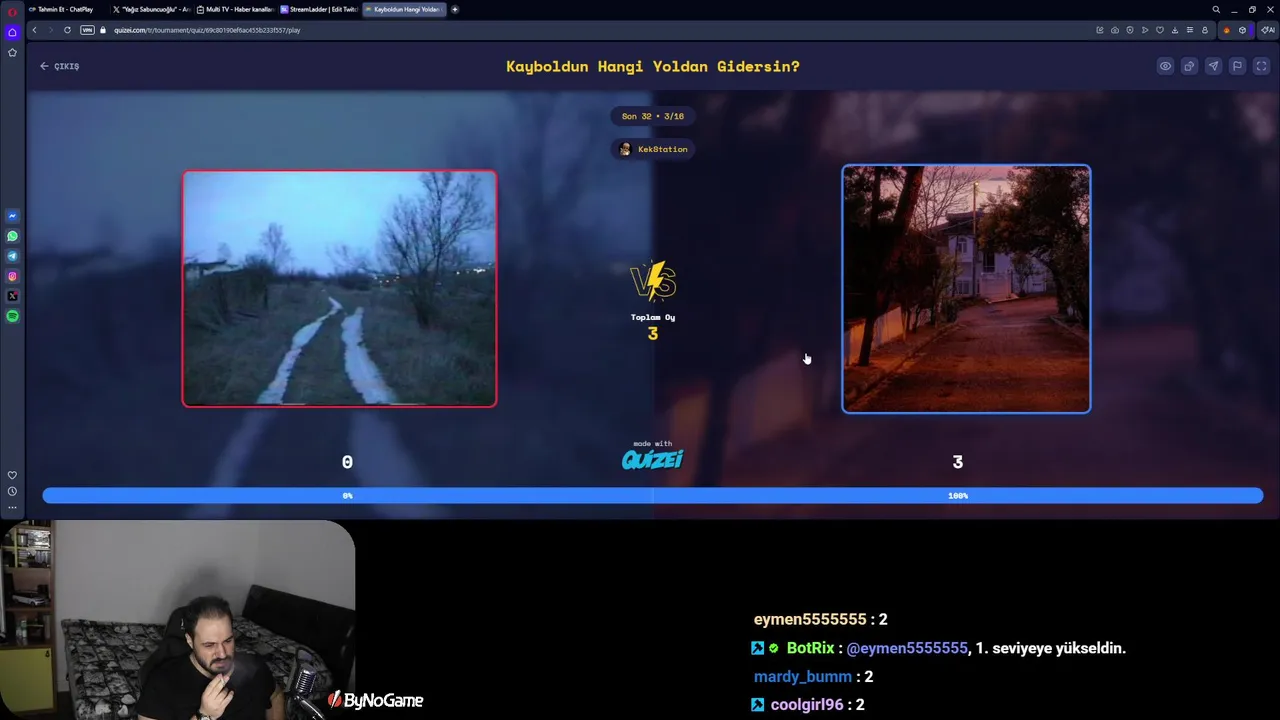Open WhatsApp in the sidebar
This screenshot has width=1280, height=720.
pyautogui.click(x=12, y=236)
